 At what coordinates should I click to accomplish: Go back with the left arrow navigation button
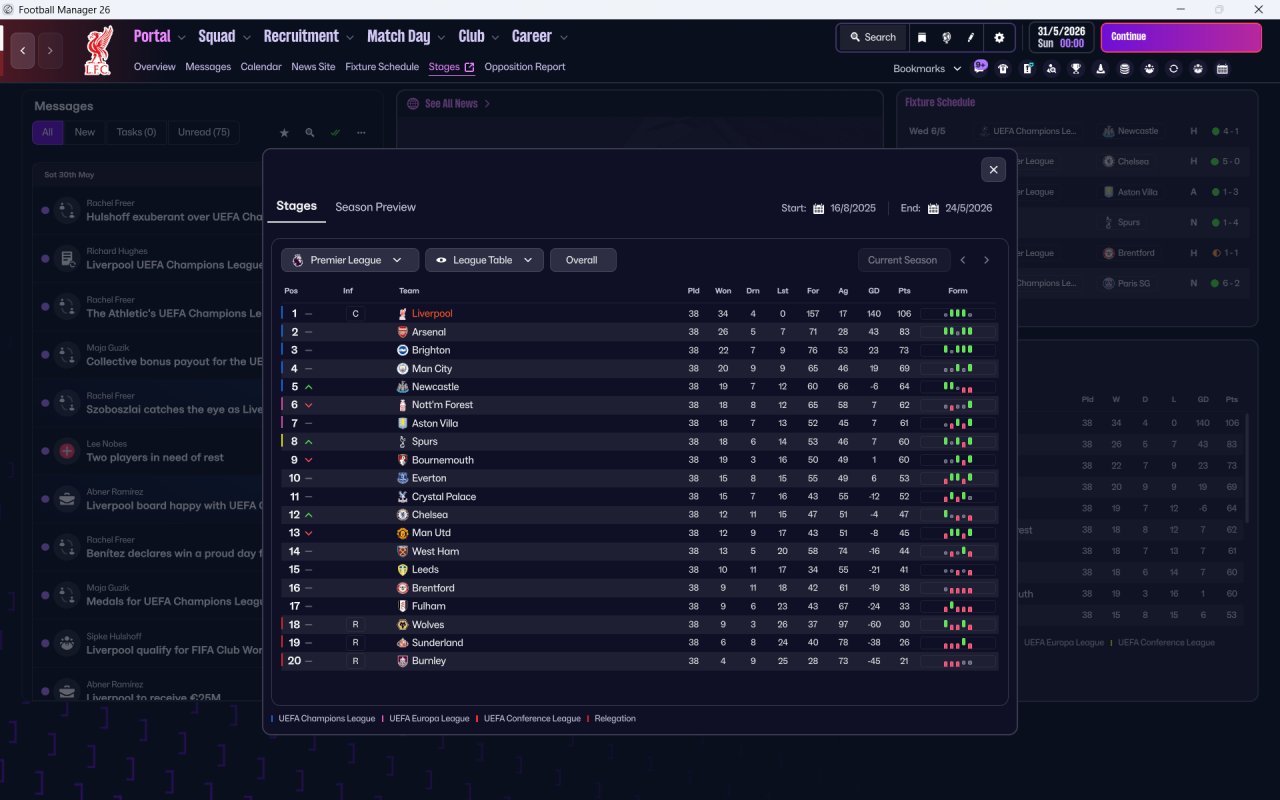[23, 50]
